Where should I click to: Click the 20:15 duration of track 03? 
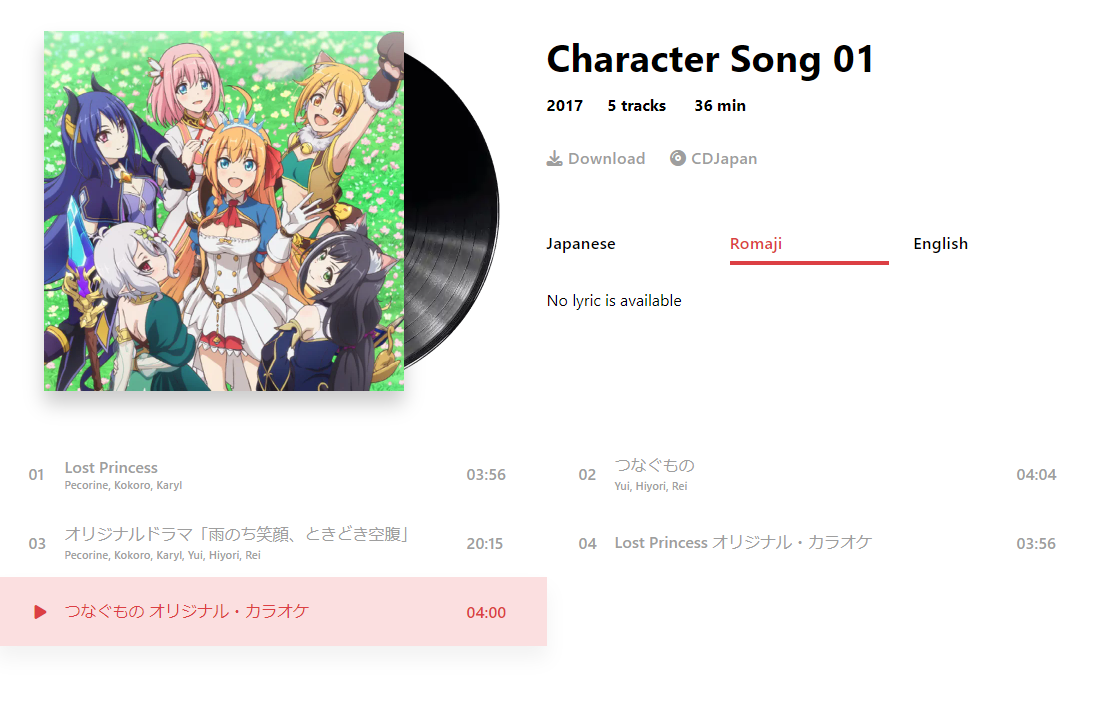(485, 543)
